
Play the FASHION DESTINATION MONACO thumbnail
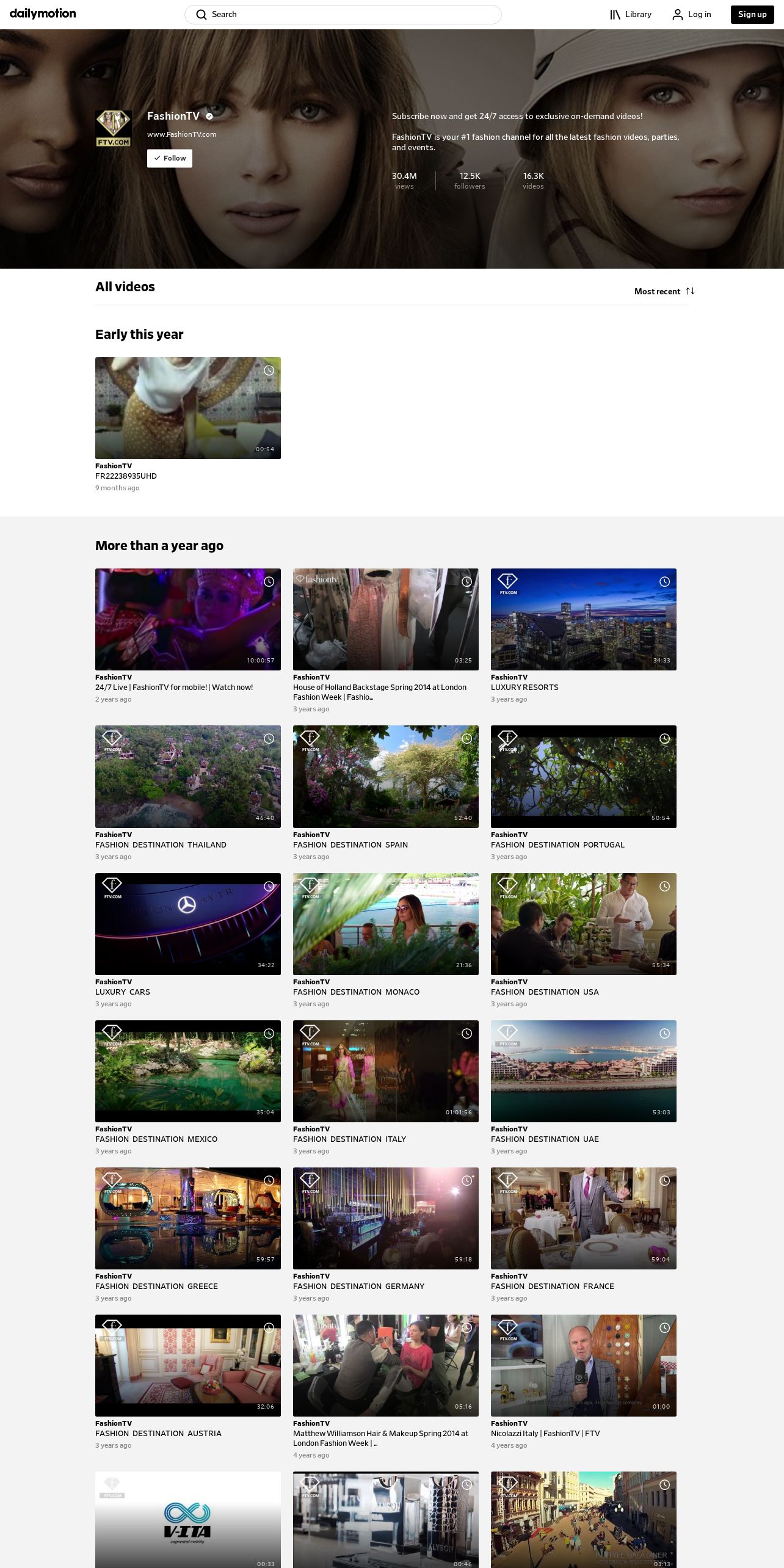[386, 924]
